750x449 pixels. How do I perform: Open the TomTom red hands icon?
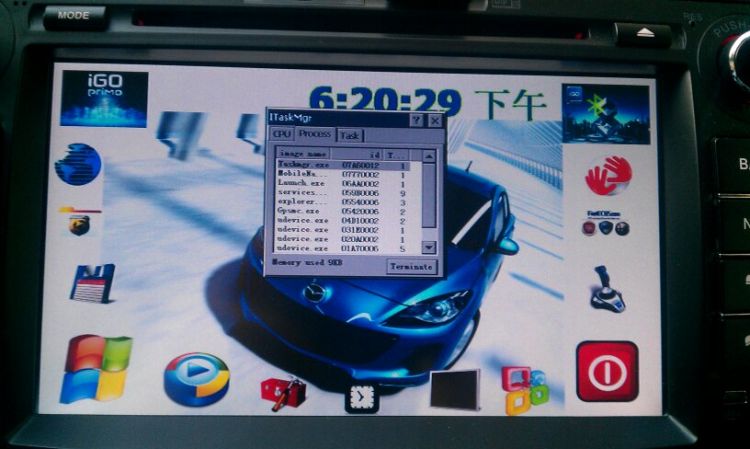[x=608, y=175]
